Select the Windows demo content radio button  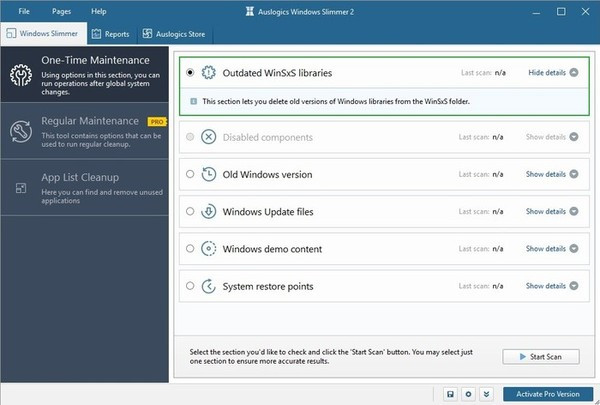point(190,248)
